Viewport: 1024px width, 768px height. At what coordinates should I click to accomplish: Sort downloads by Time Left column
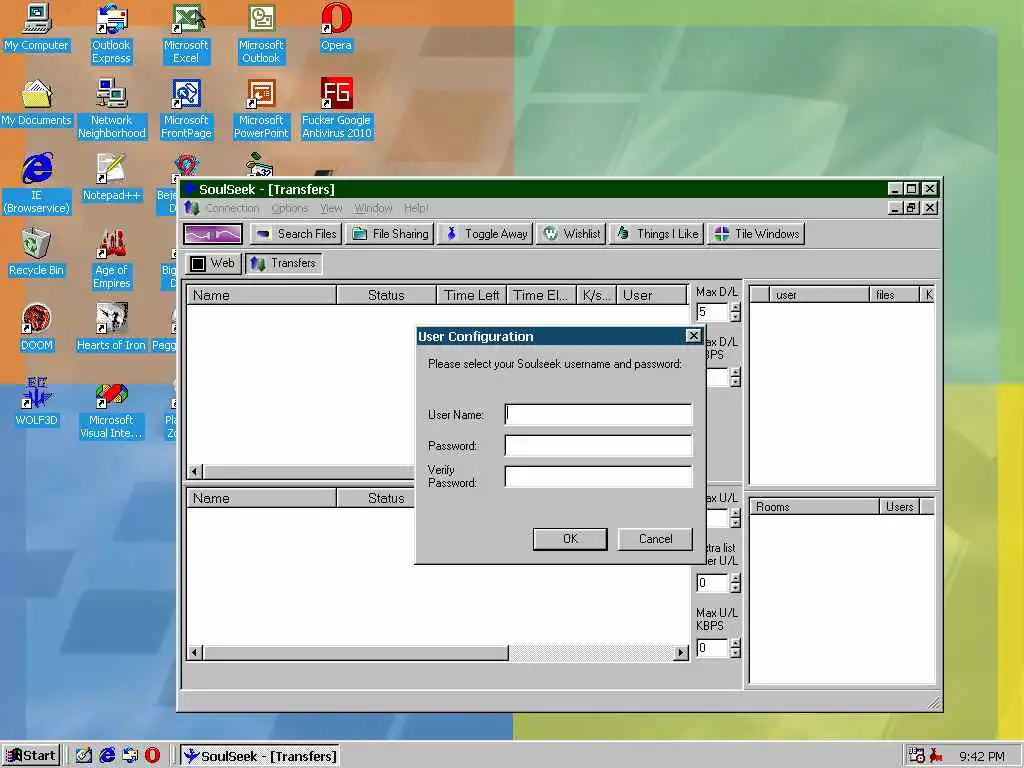point(472,295)
